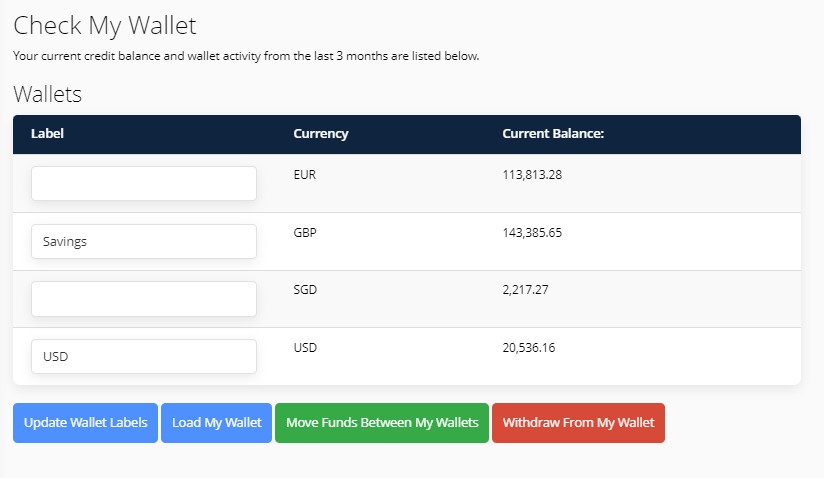Screen dimensions: 824x478
Task: Click the Label column header
Action: [47, 133]
